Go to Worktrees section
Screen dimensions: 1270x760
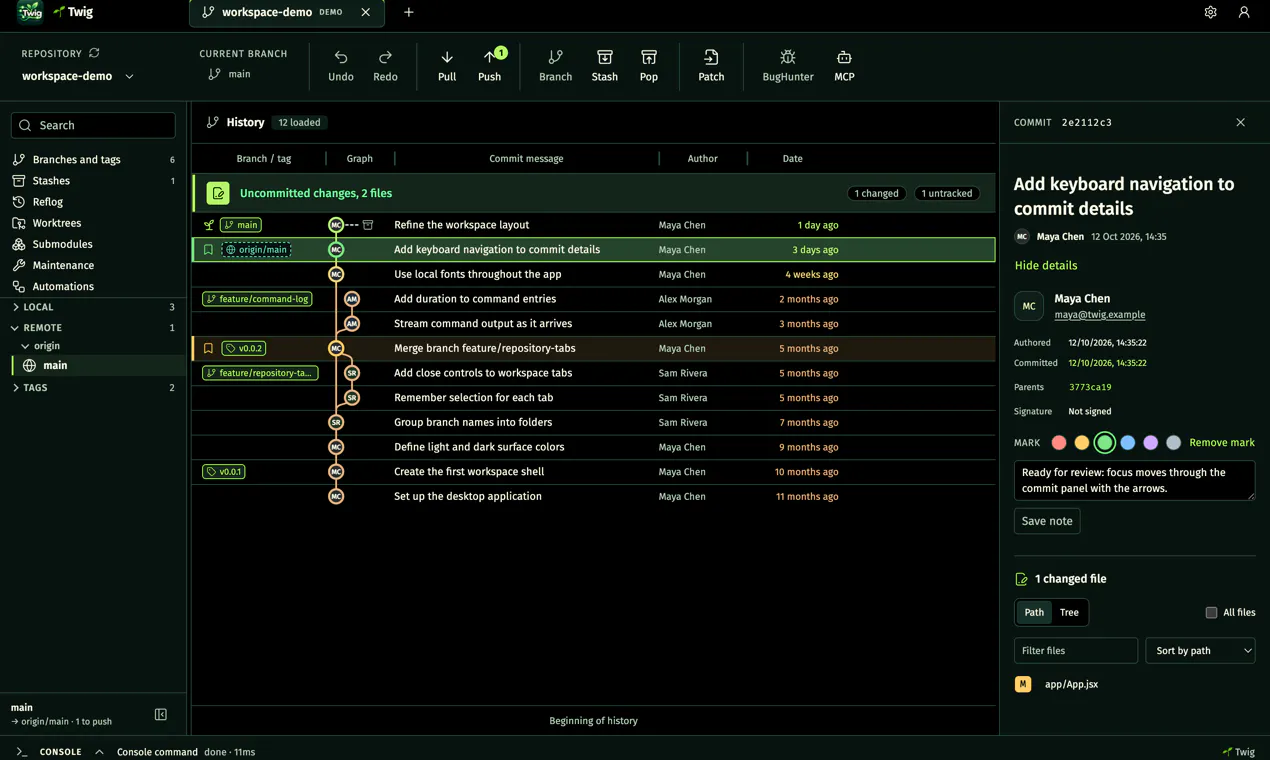tap(93, 223)
